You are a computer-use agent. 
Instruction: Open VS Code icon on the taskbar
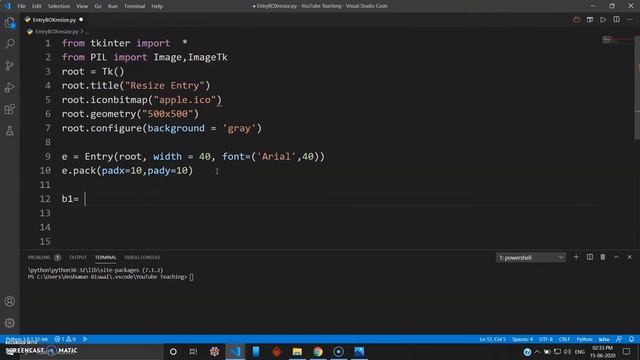(x=236, y=351)
